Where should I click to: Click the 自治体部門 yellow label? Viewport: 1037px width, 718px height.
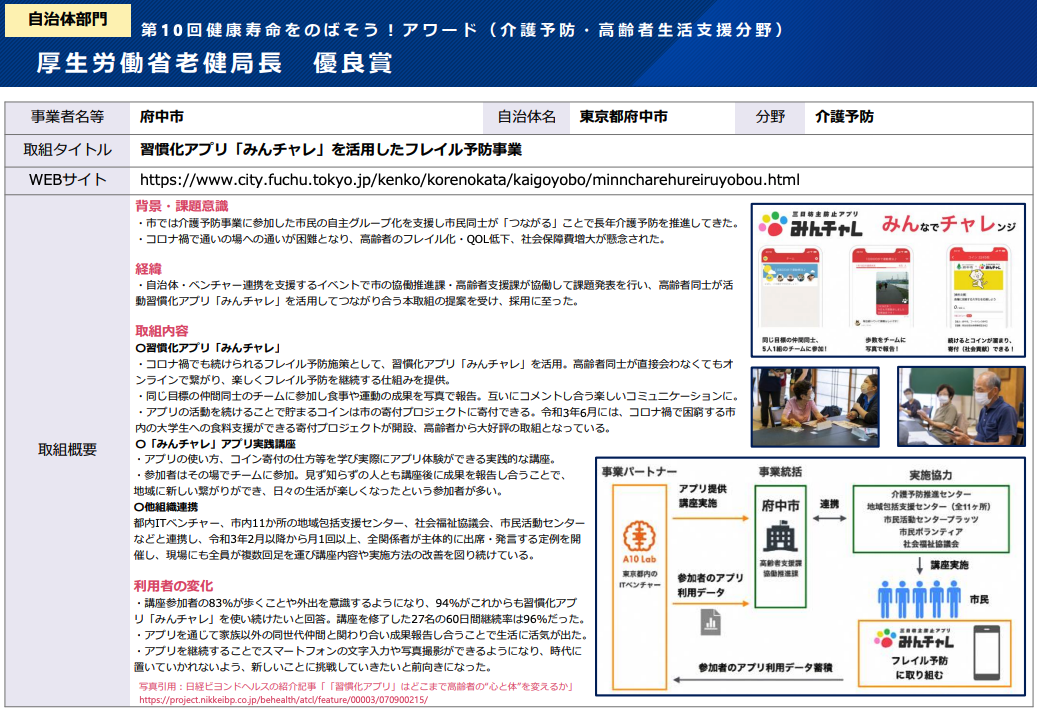coord(67,19)
